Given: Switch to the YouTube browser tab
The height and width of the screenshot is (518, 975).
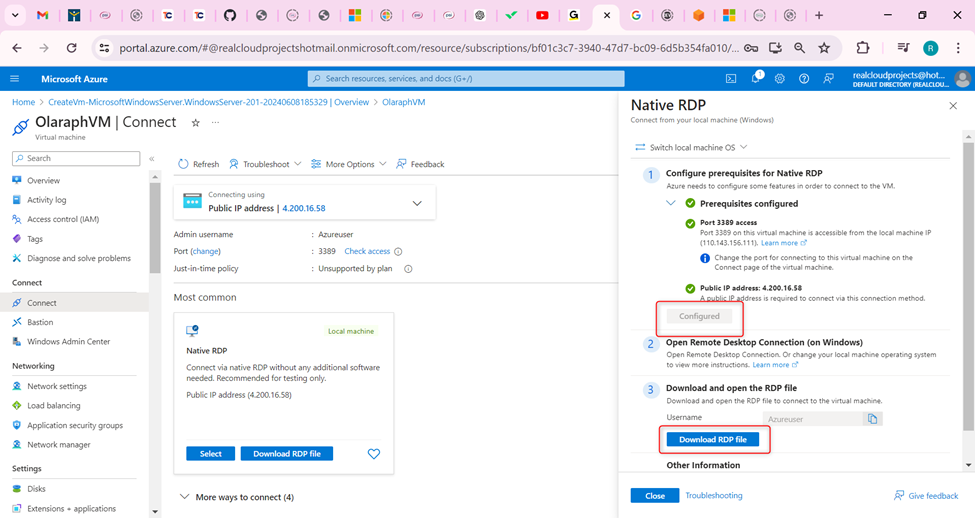Looking at the screenshot, I should [x=542, y=15].
